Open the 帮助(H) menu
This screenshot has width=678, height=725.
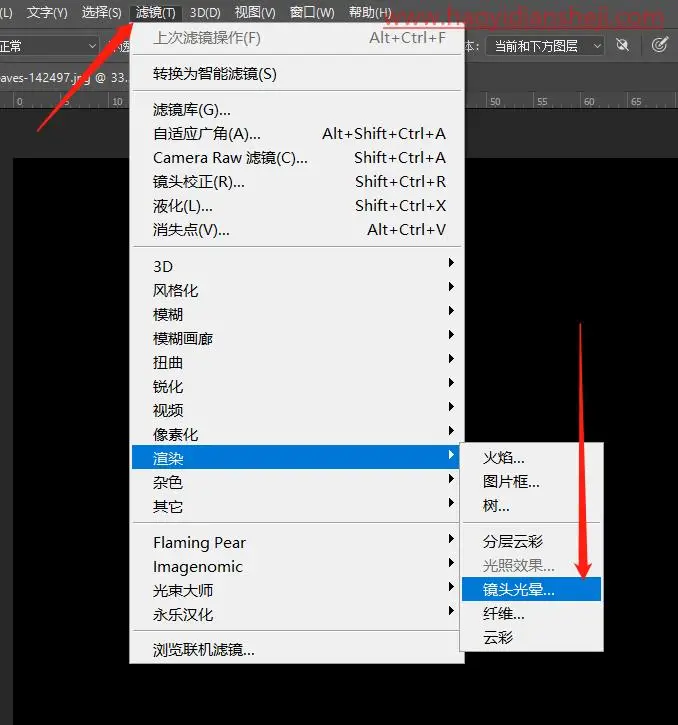coord(370,12)
